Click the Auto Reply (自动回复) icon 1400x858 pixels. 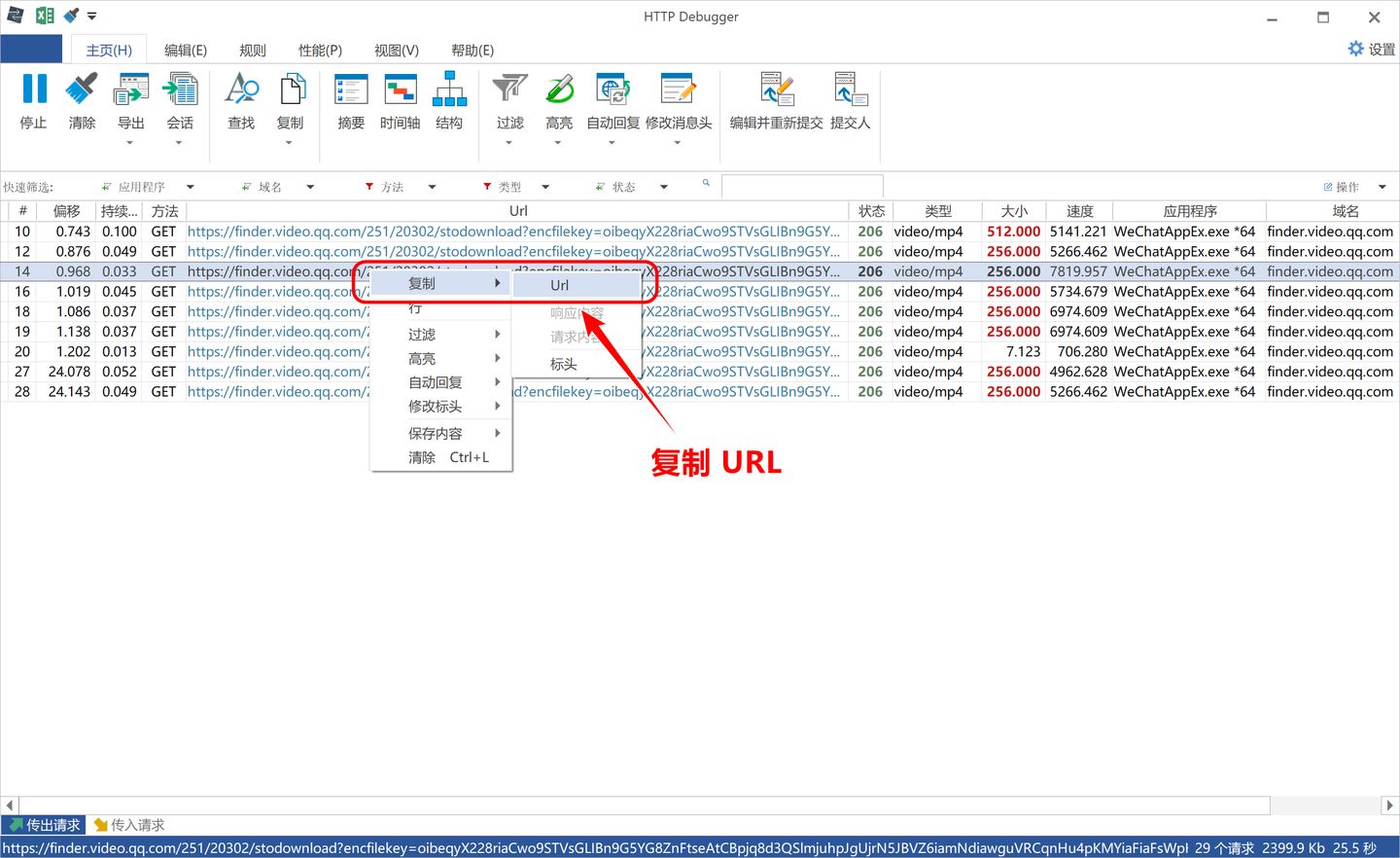click(613, 89)
